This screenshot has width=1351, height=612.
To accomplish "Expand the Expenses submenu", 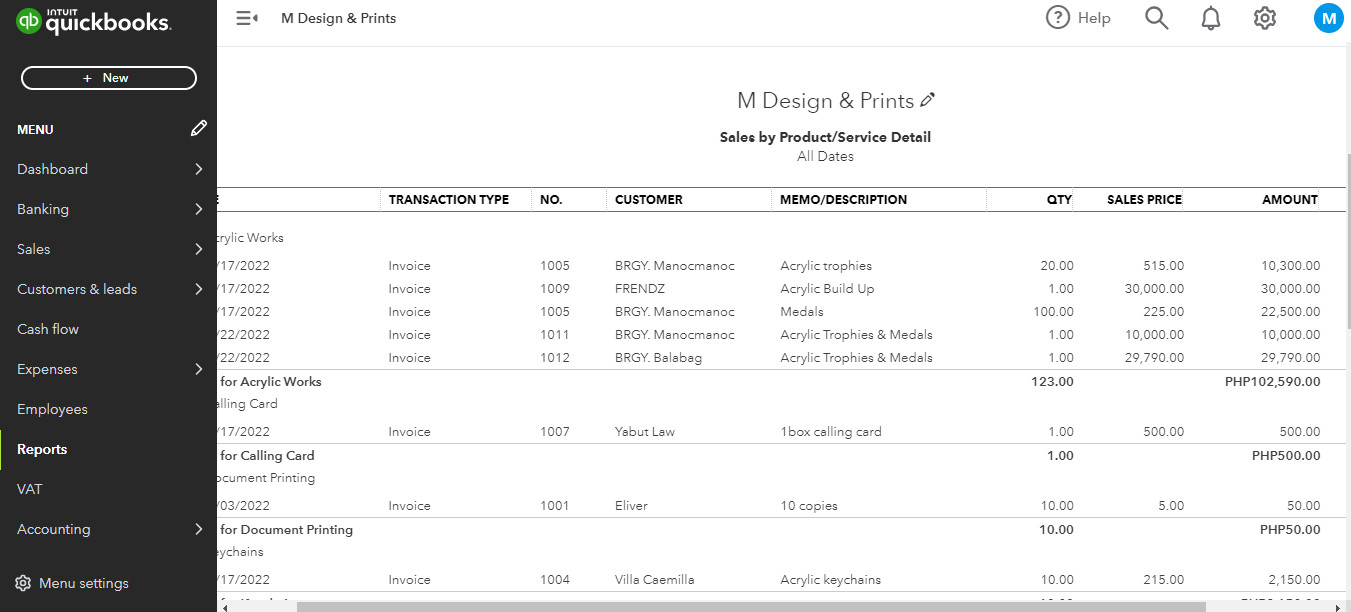I will tap(199, 369).
